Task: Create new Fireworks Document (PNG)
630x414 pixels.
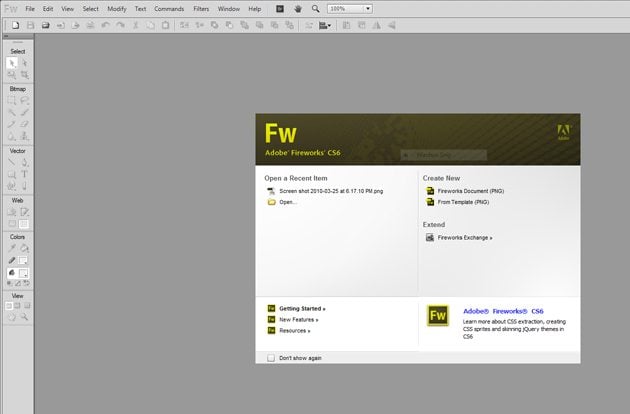Action: click(x=463, y=190)
